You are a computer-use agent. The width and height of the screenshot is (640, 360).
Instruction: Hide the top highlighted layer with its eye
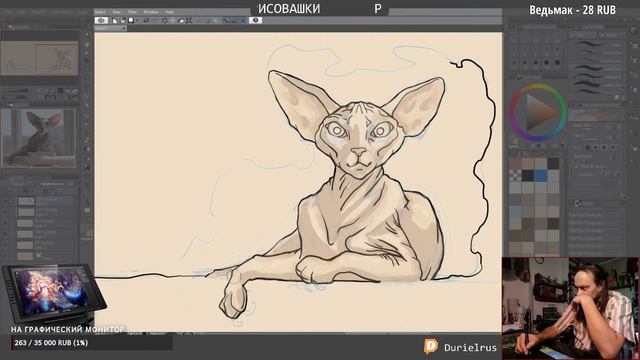[x=5, y=201]
